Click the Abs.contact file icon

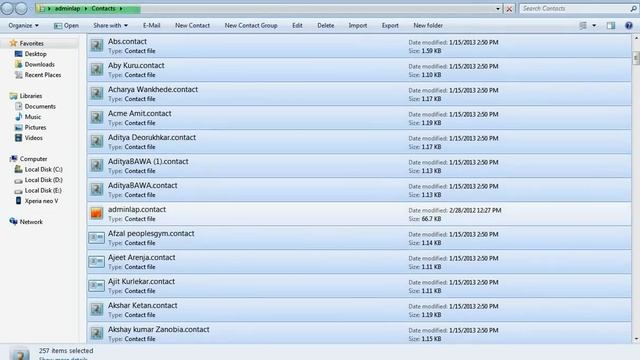(x=97, y=45)
